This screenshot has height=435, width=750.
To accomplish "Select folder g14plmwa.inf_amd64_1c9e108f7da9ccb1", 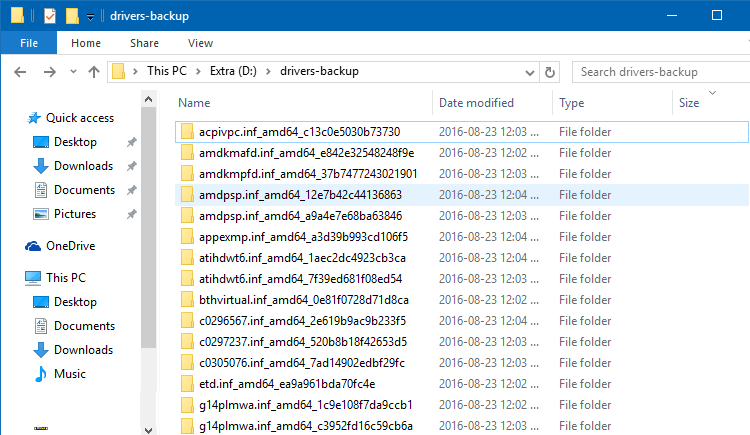I will click(462, 405).
